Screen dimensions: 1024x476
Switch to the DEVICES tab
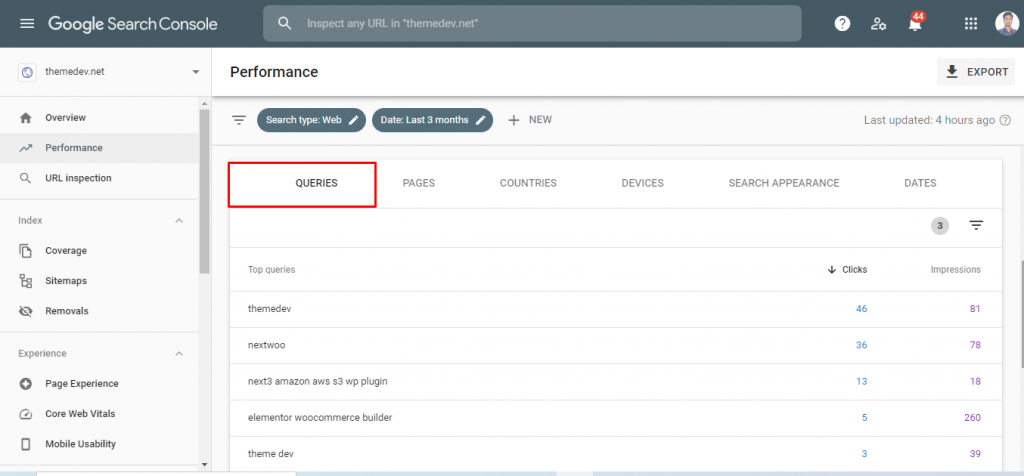click(x=643, y=183)
